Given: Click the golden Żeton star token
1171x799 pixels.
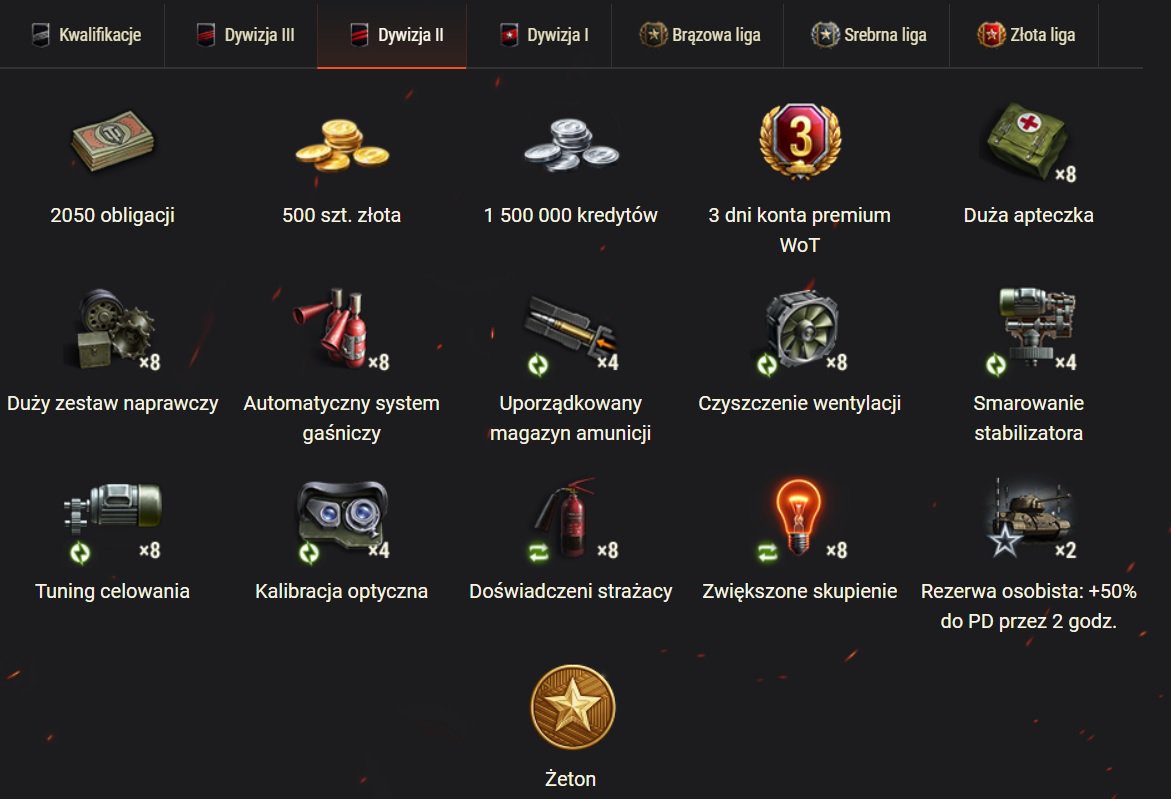Looking at the screenshot, I should coord(573,707).
